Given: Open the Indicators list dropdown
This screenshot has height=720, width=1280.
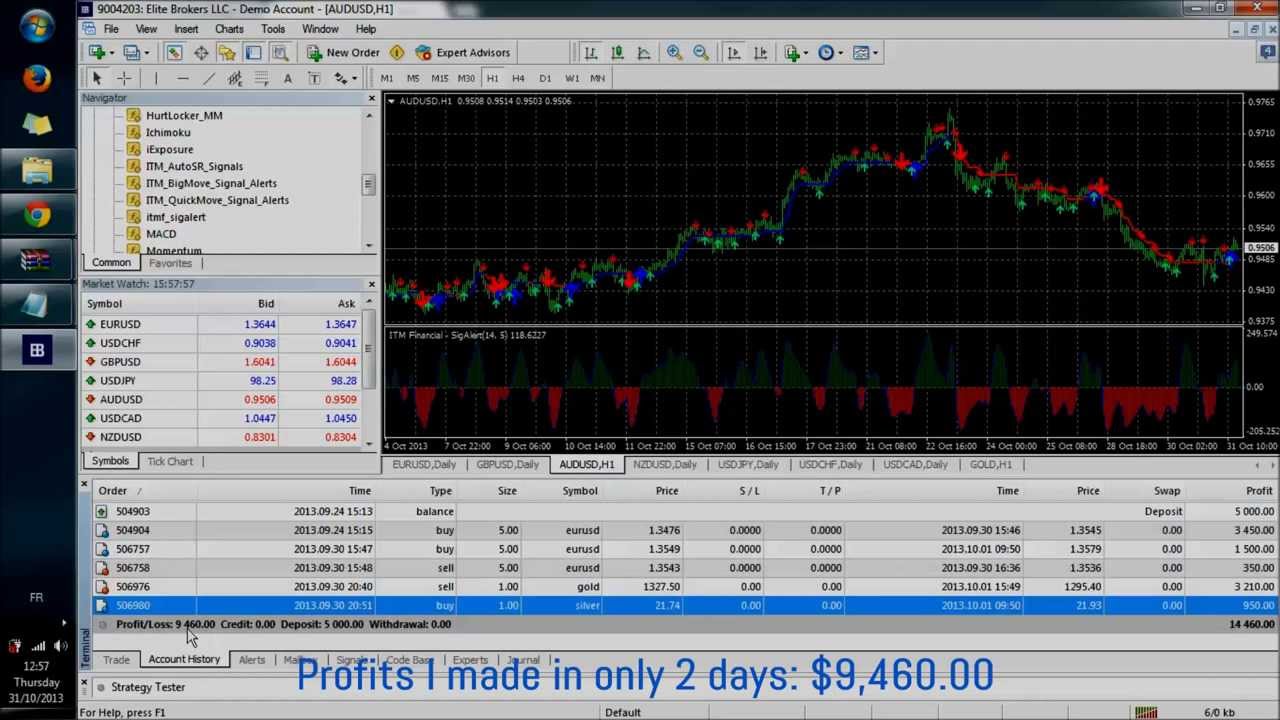Looking at the screenshot, I should tap(797, 52).
